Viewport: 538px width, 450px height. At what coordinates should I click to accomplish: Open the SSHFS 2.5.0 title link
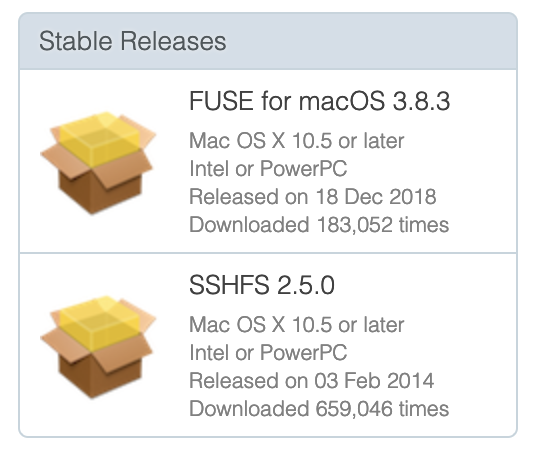(x=262, y=285)
